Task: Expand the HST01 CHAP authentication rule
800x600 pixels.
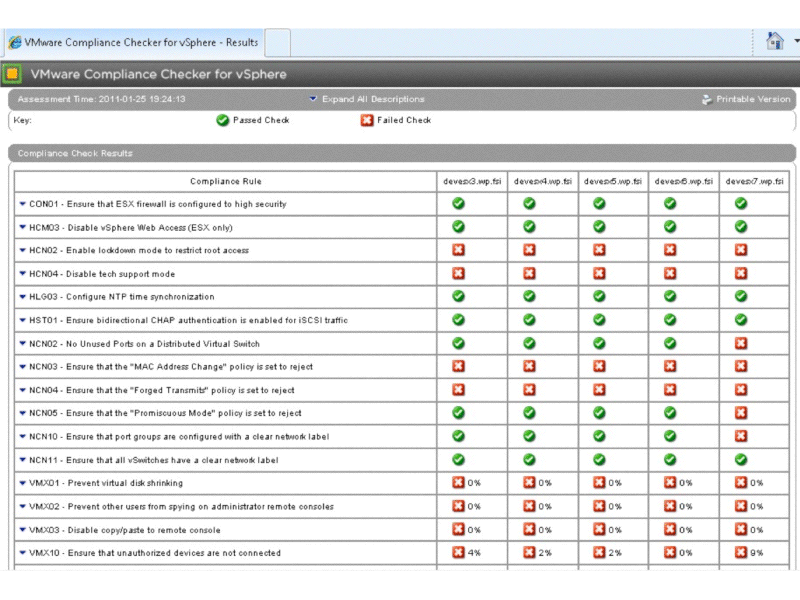Action: [22, 320]
